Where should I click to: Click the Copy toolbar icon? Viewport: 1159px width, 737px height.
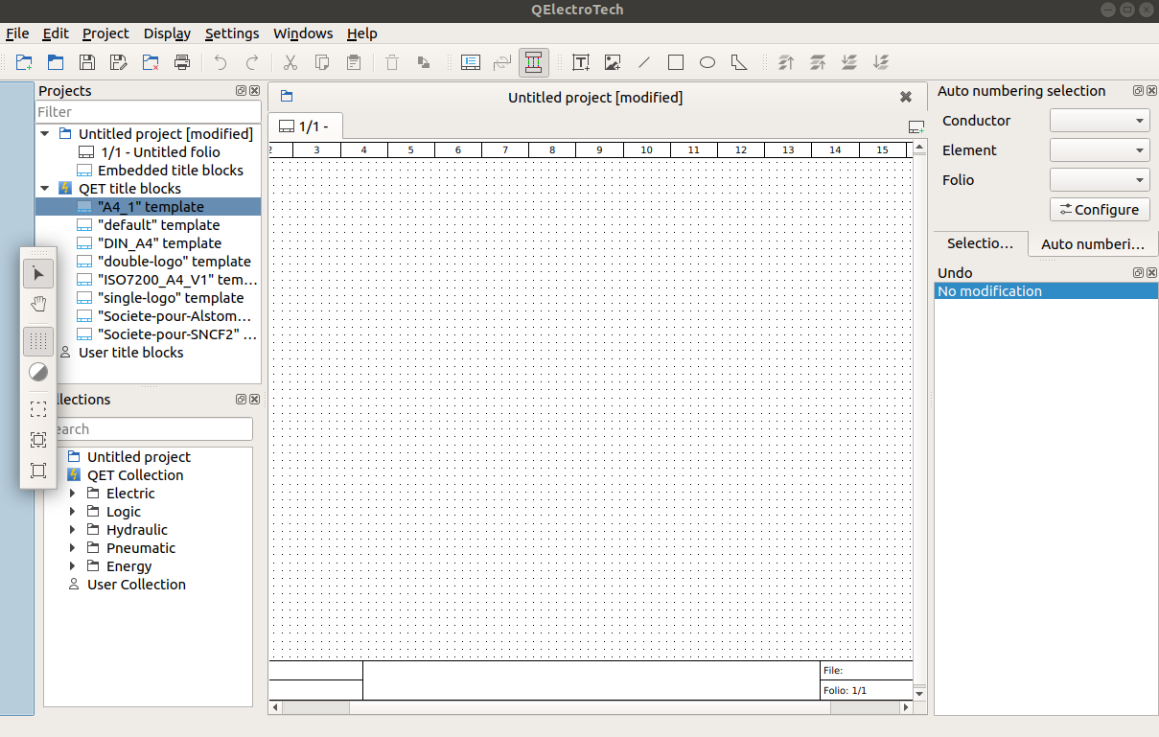[x=322, y=63]
